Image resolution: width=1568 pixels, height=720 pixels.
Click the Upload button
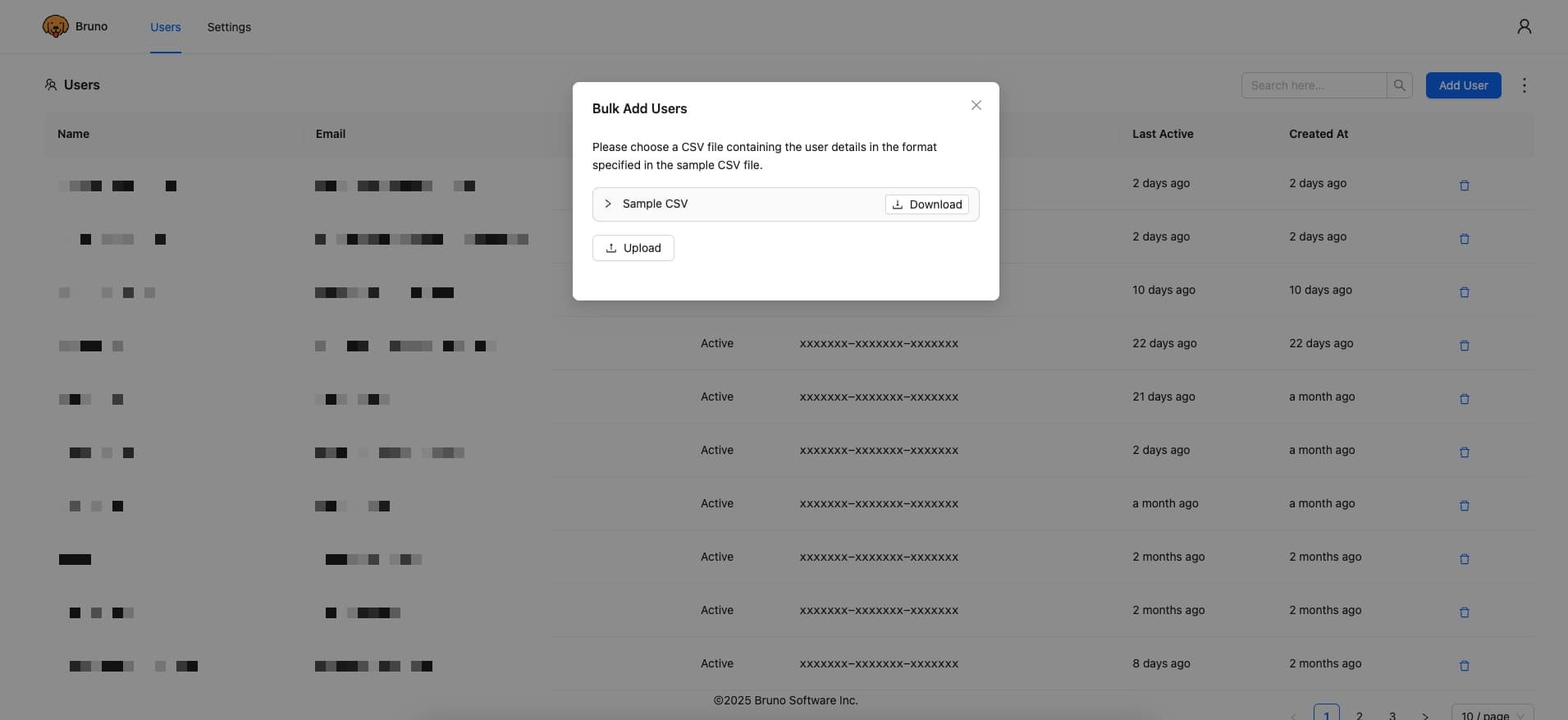coord(633,248)
